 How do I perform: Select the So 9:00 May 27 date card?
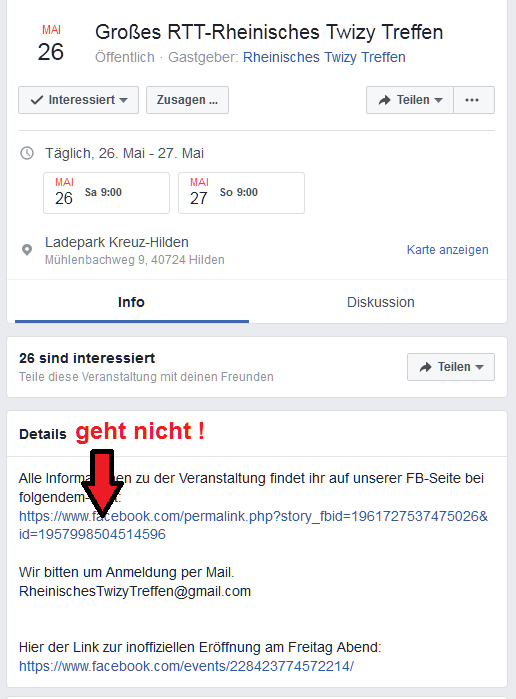(241, 193)
